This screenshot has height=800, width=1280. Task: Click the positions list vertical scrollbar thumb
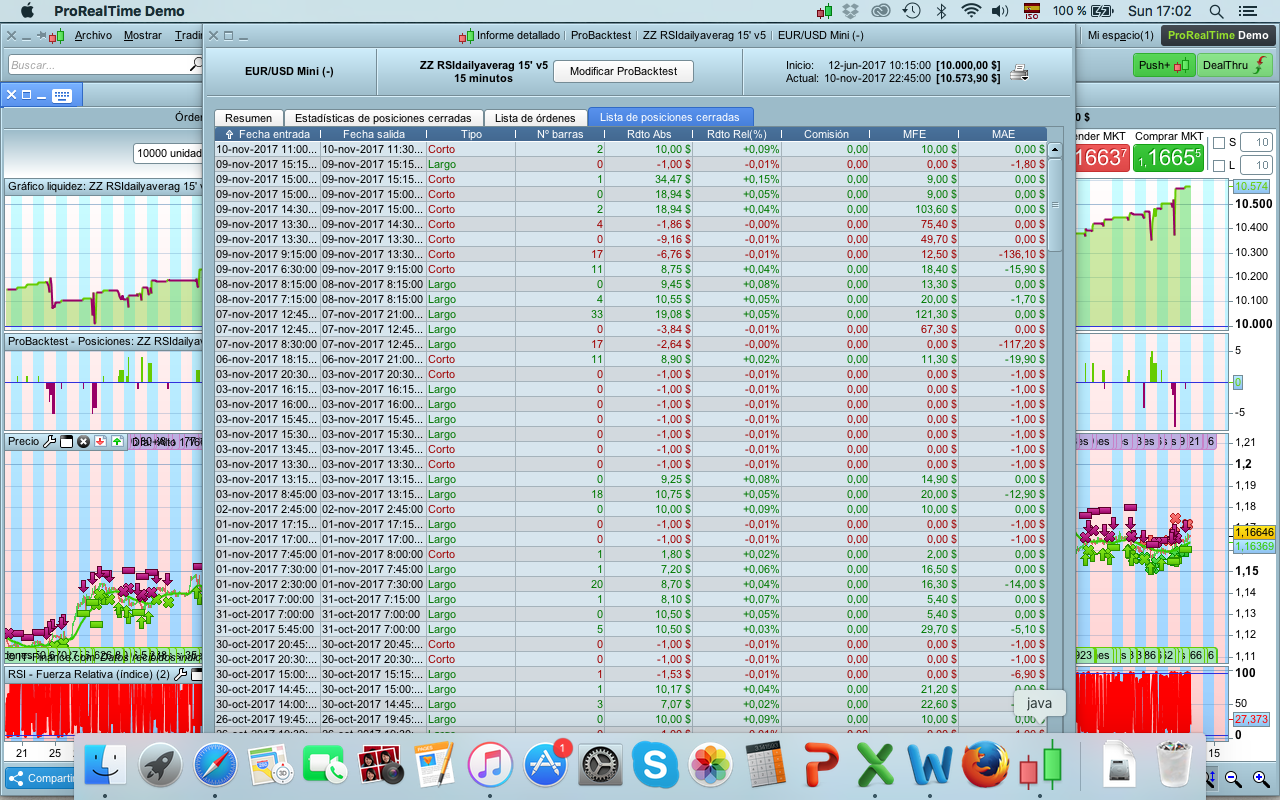1054,205
